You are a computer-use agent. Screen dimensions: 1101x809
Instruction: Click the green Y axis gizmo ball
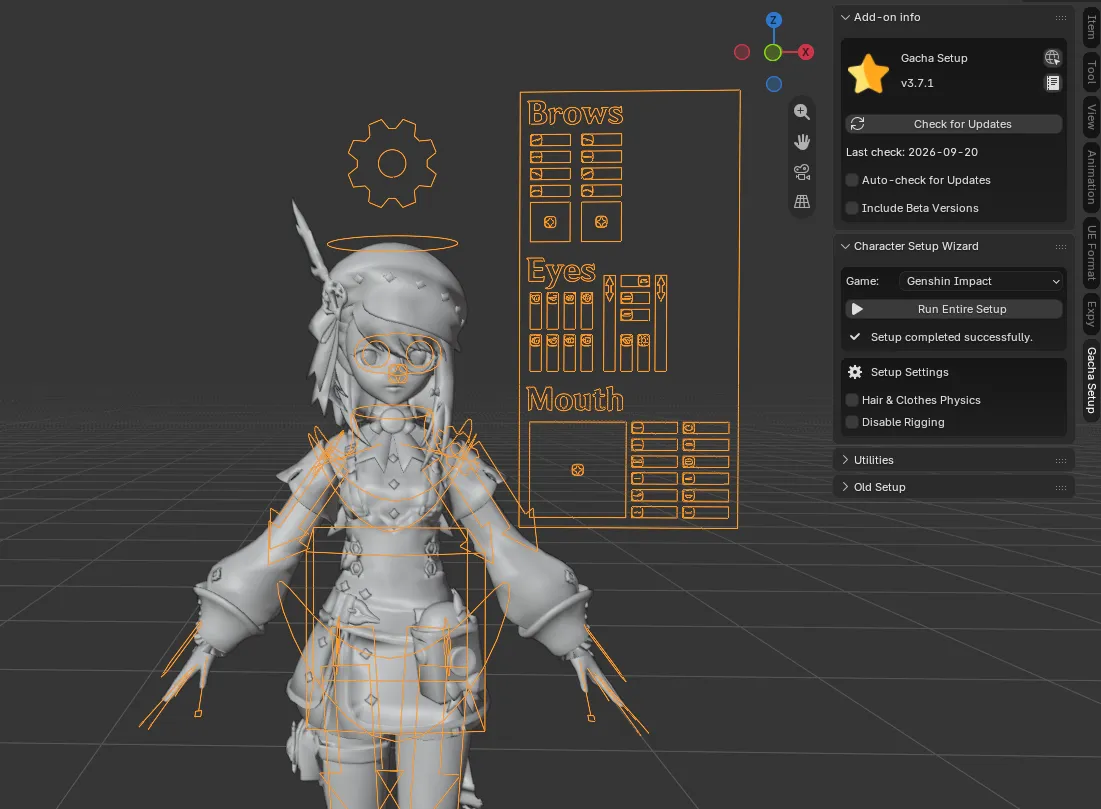click(x=772, y=52)
